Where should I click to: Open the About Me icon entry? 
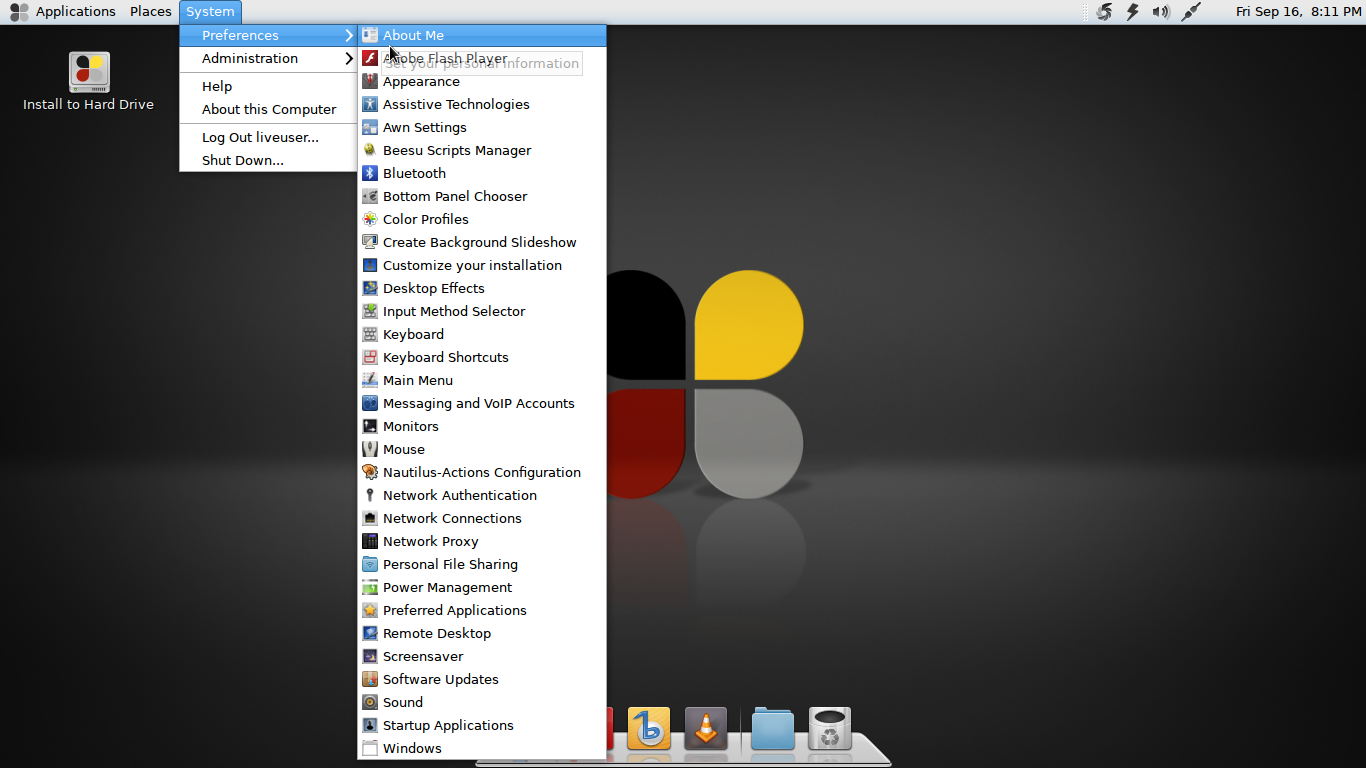point(370,35)
